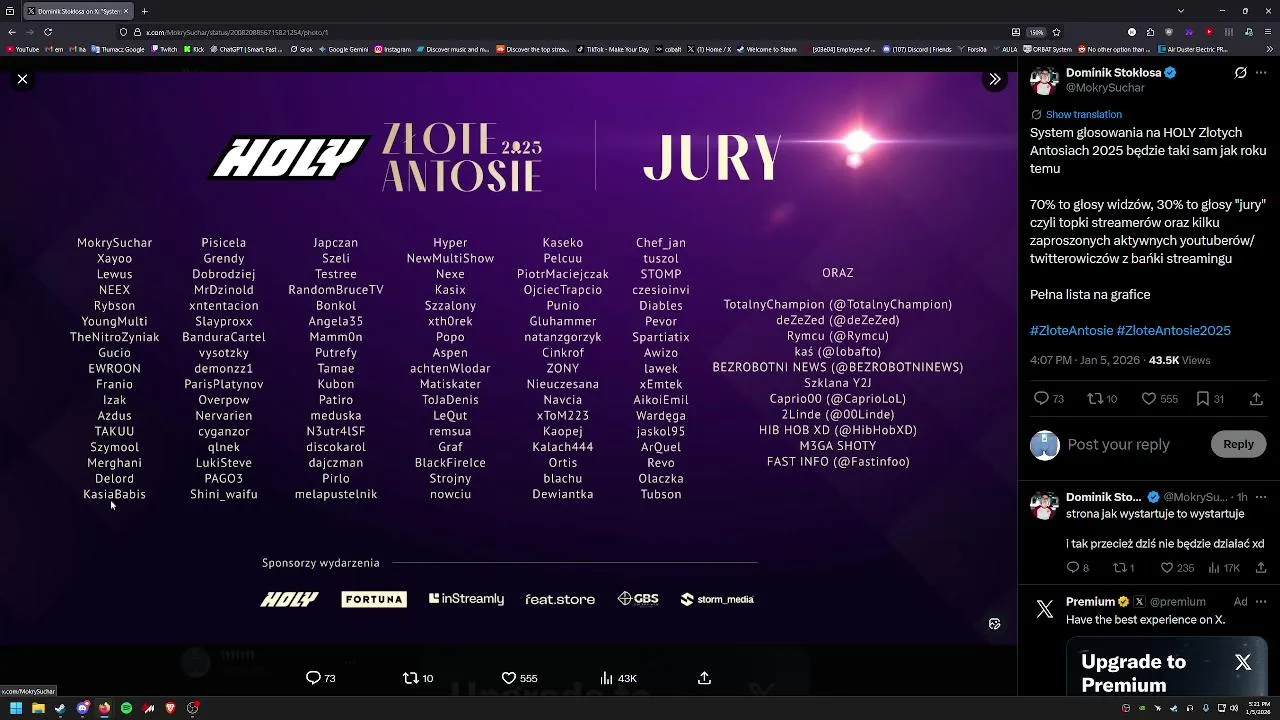Open File Explorer from taskbar
Image resolution: width=1280 pixels, height=720 pixels.
[38, 708]
